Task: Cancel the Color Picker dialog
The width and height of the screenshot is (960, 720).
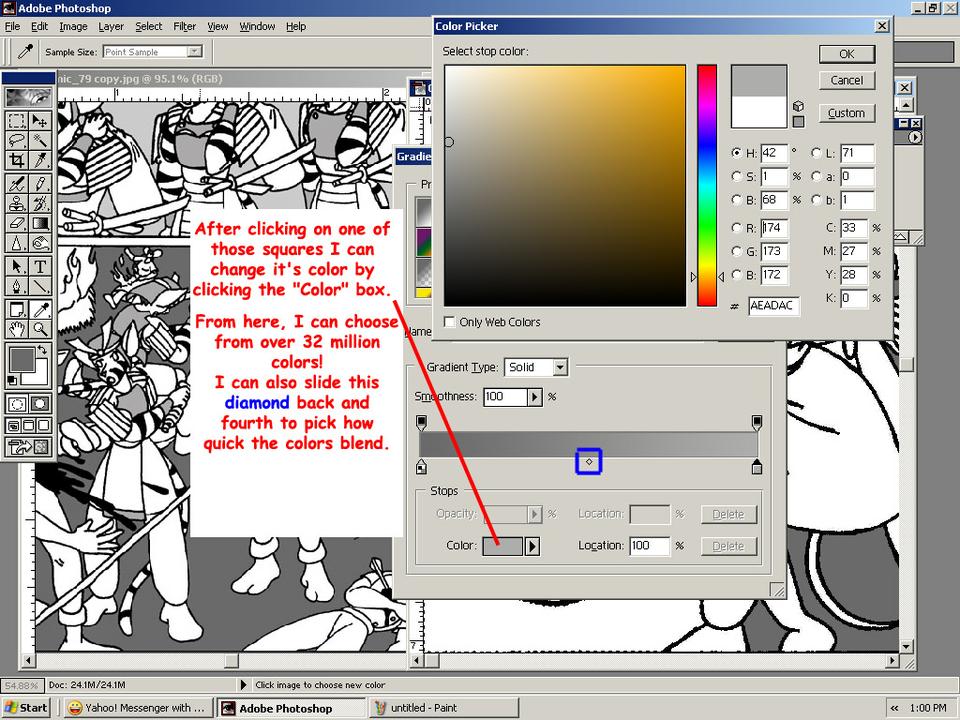Action: pos(847,80)
